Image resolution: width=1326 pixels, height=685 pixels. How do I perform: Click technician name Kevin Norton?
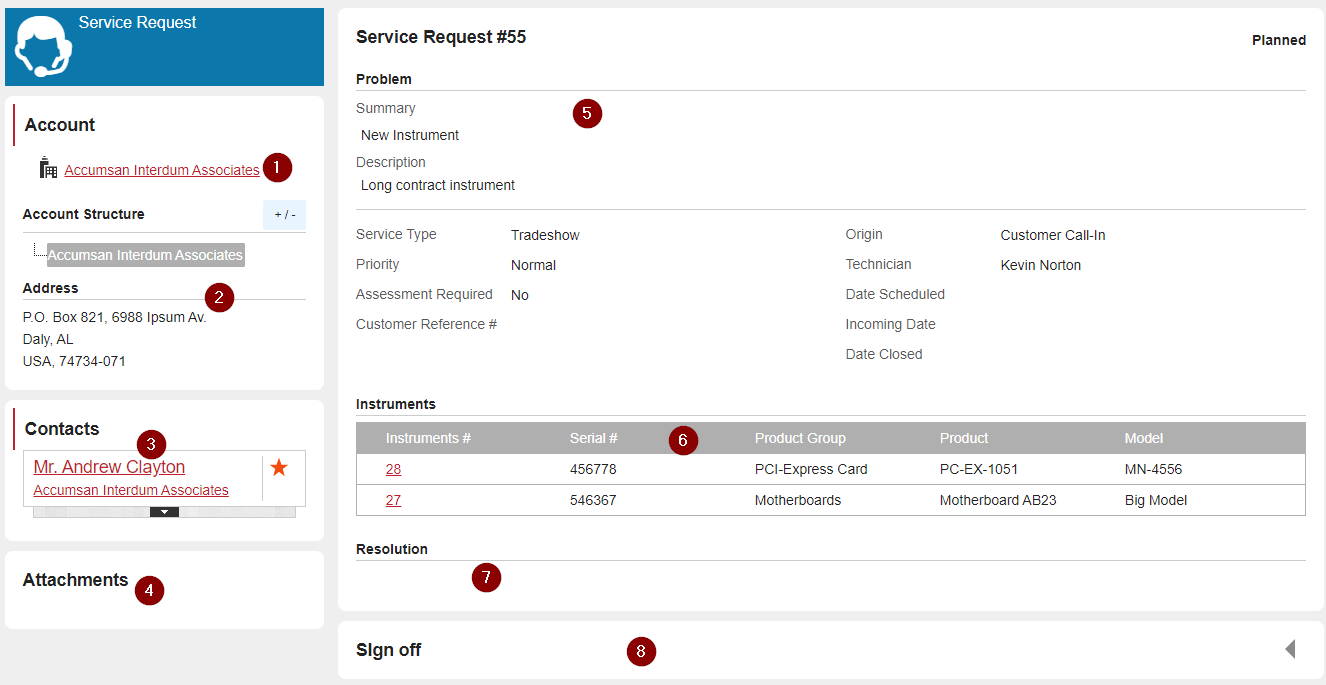coord(1041,265)
